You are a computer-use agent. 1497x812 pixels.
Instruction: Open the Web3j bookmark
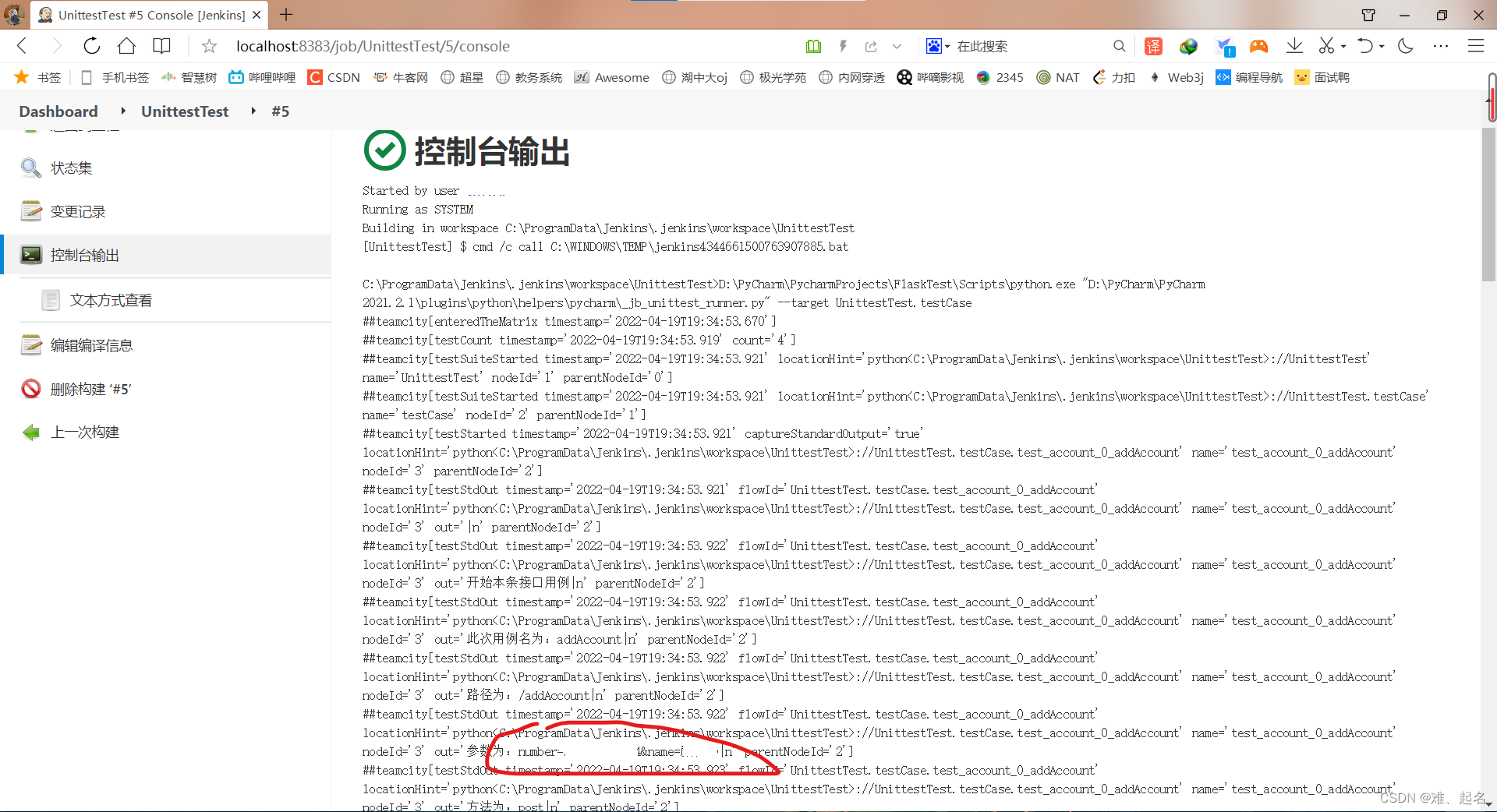pos(1177,77)
